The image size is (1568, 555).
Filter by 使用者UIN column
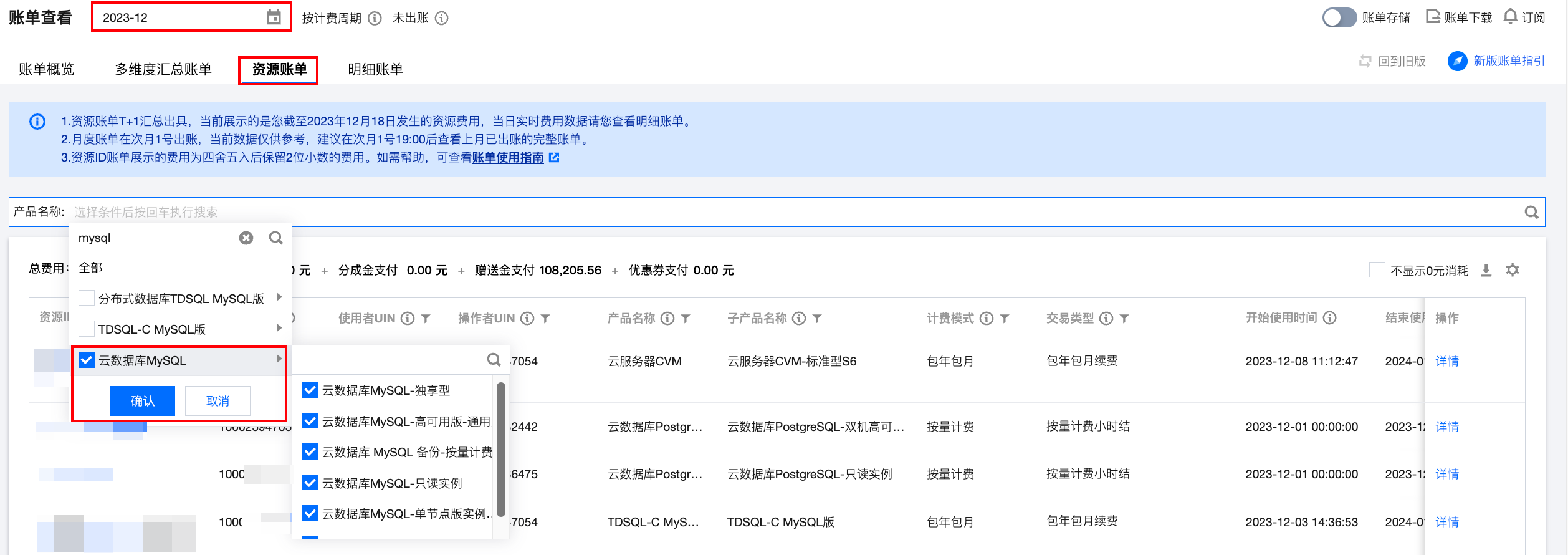(426, 319)
